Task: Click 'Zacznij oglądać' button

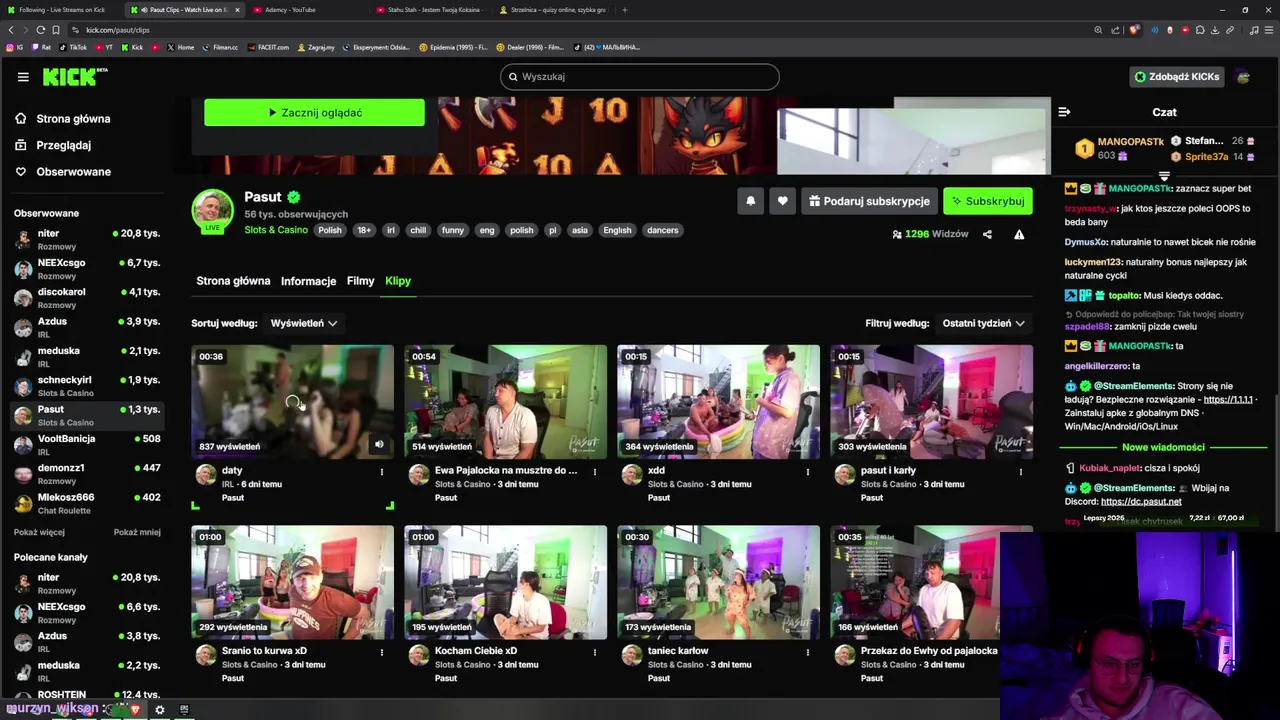Action: click(314, 113)
